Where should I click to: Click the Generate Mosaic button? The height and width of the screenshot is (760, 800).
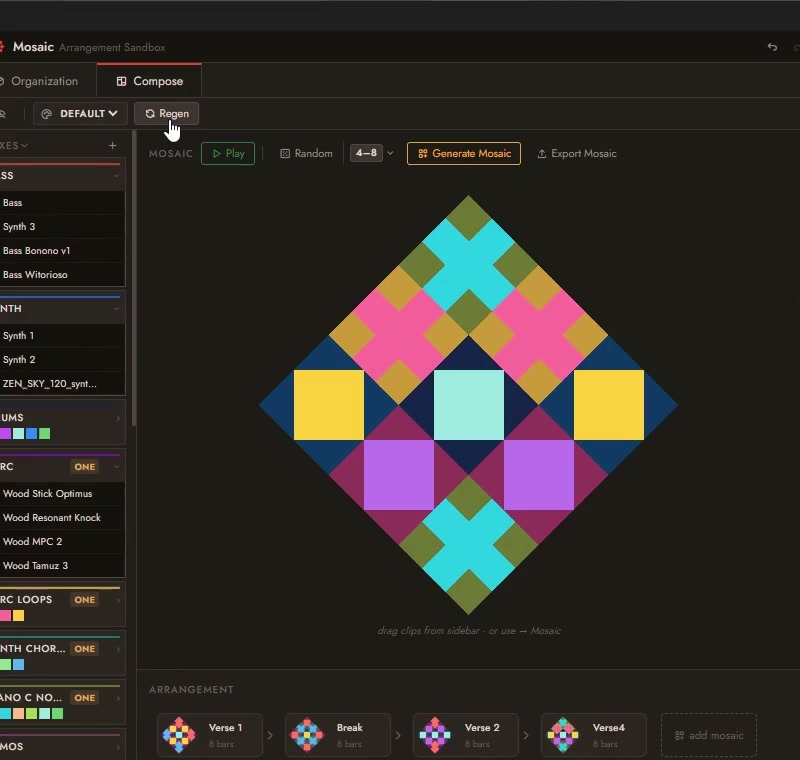pos(464,154)
